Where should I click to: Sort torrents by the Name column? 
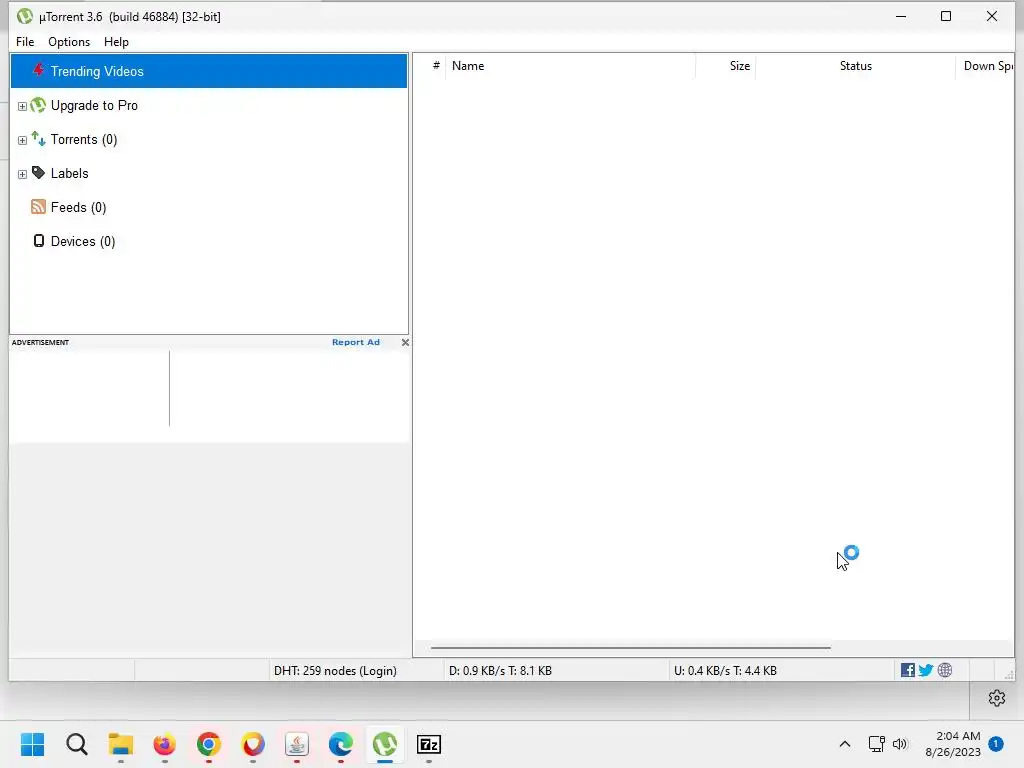571,66
